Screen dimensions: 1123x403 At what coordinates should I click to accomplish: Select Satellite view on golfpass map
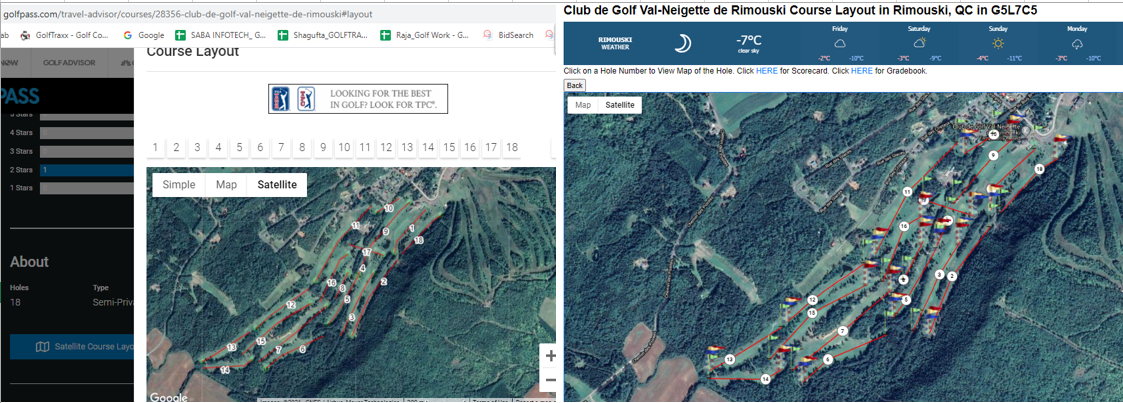[x=277, y=185]
